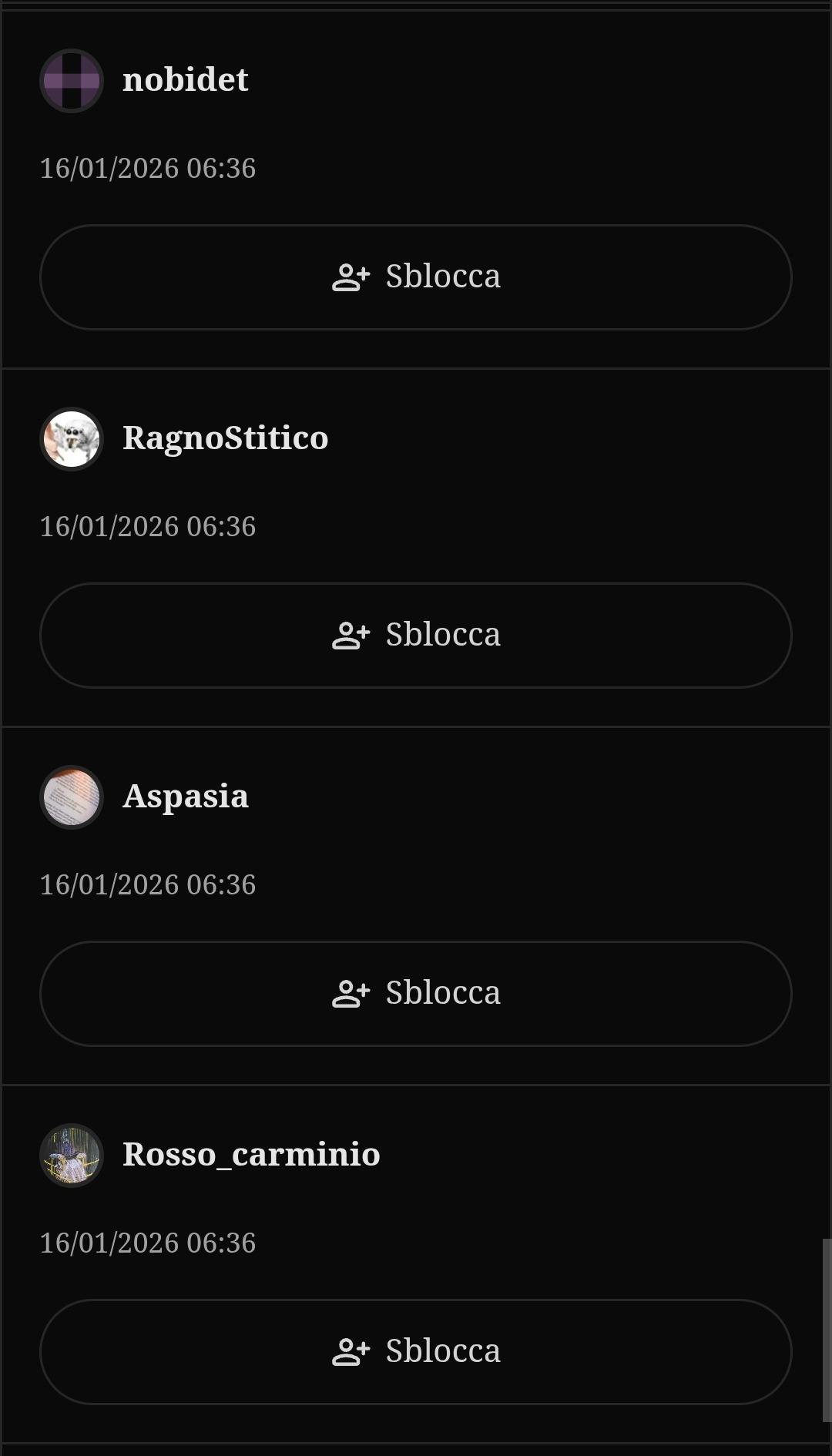Click the vertical scrollbar thumb
The height and width of the screenshot is (1456, 832).
point(827,1330)
